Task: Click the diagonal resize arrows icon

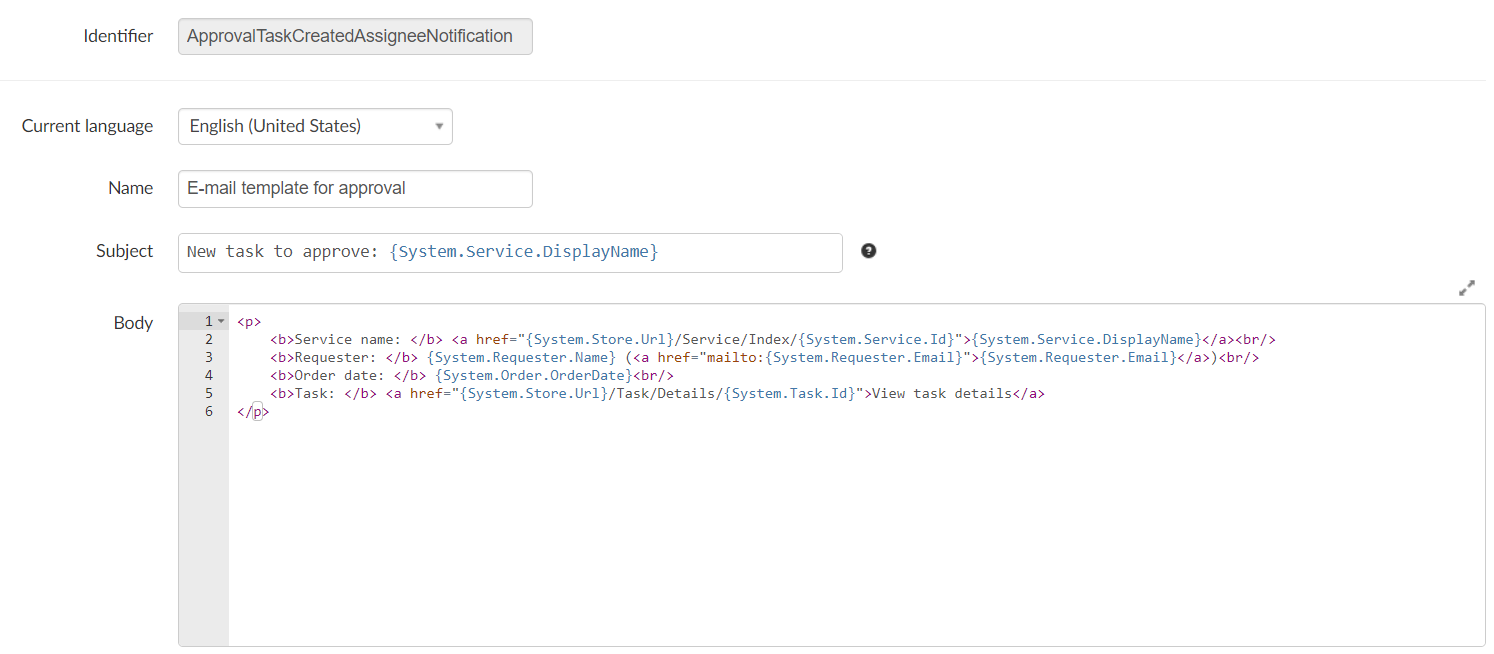Action: 1467,287
